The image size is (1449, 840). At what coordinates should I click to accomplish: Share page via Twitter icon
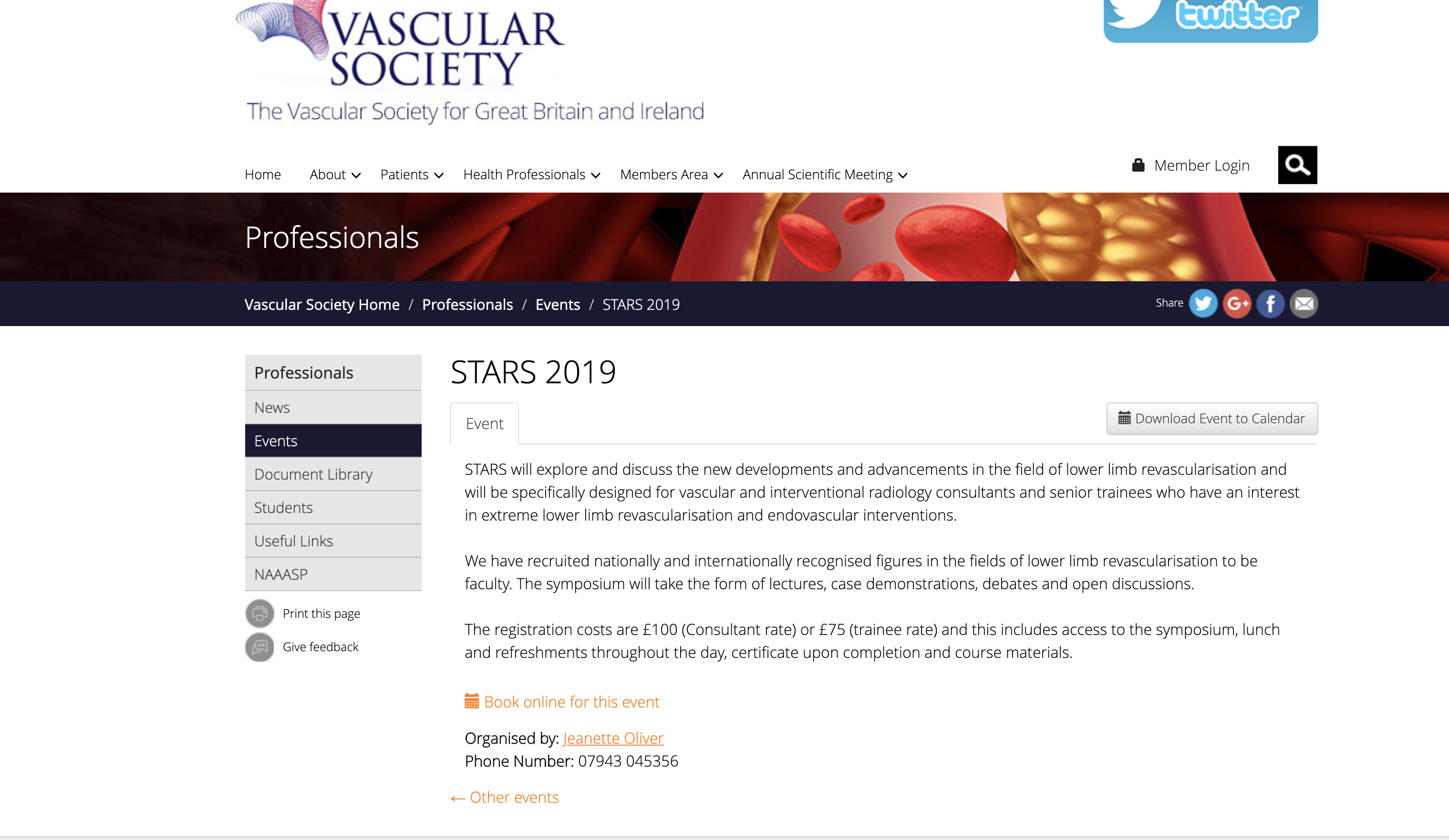(1202, 304)
